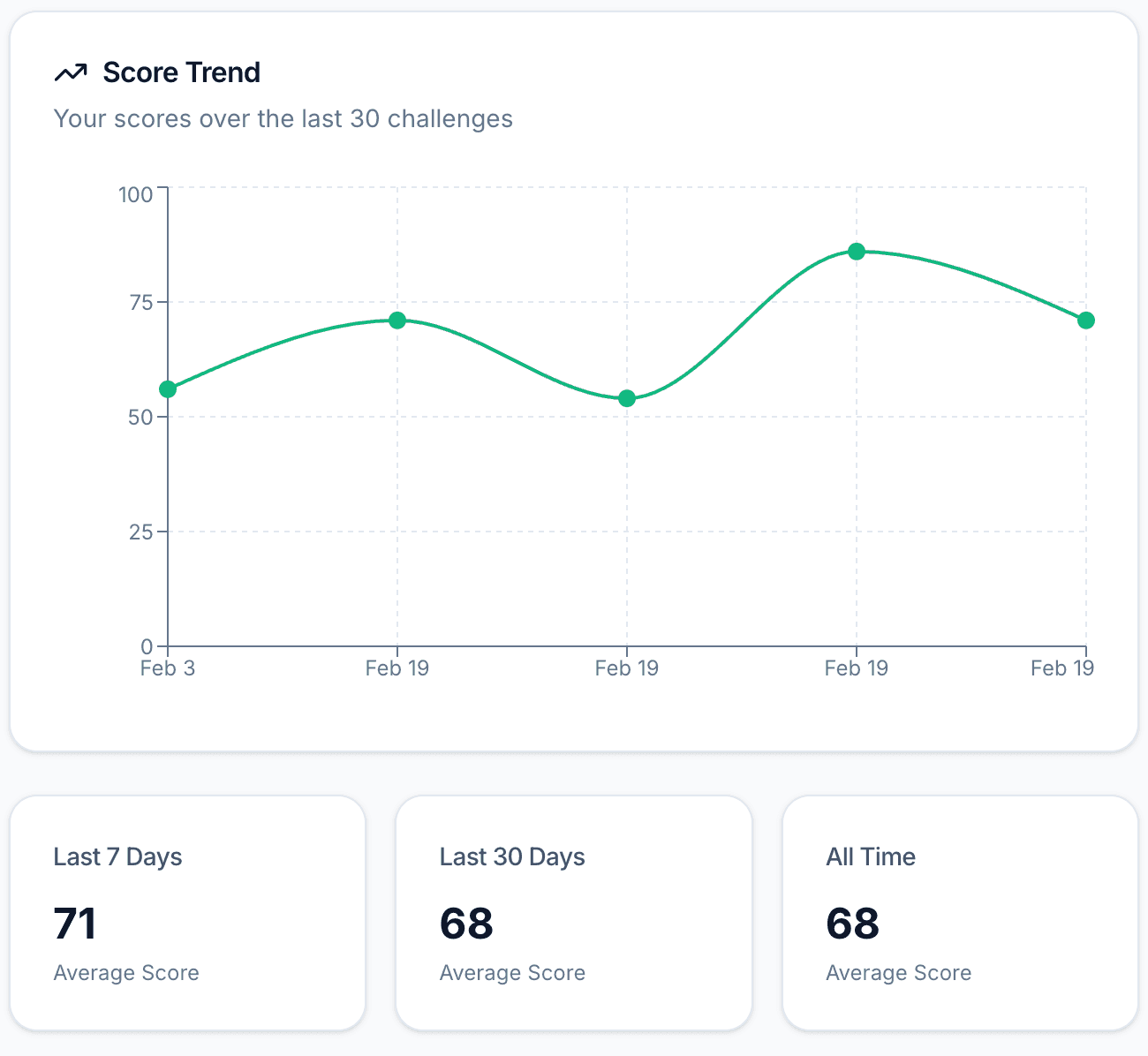This screenshot has width=1148, height=1056.
Task: Select the first data point on Feb 3
Action: pyautogui.click(x=167, y=388)
